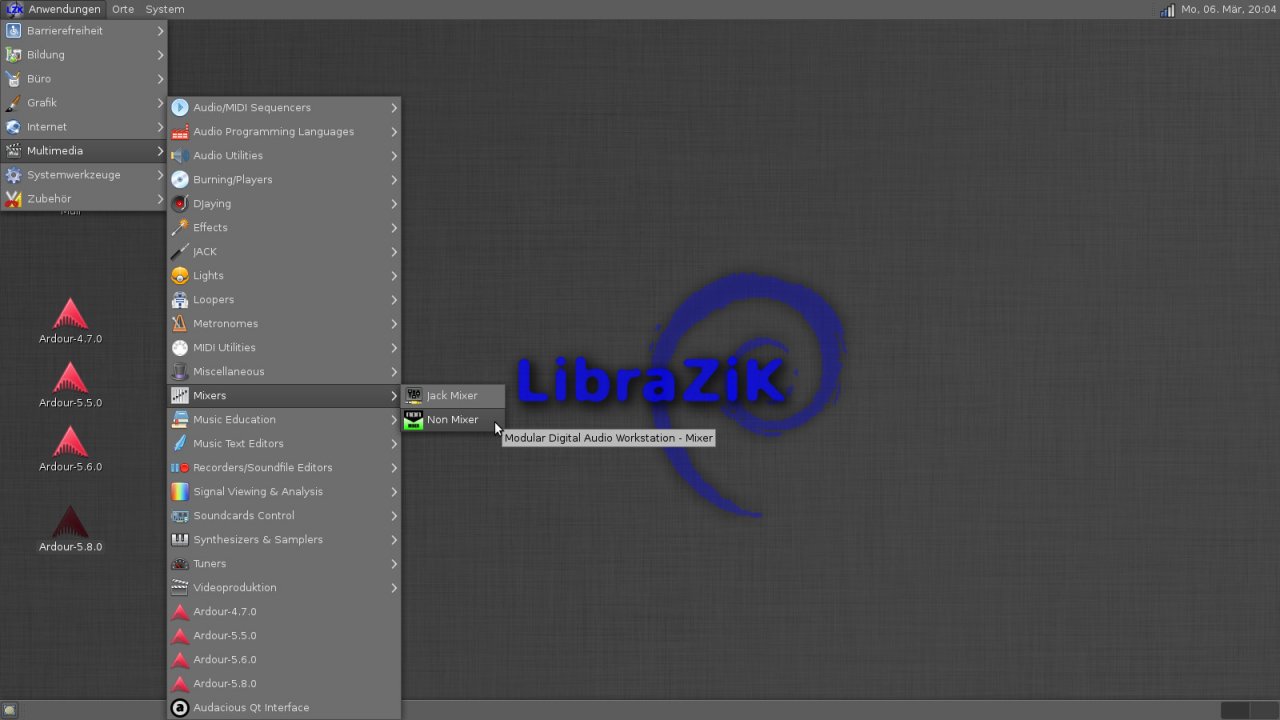Expand the Miscellaneous submenu arrow
Image resolution: width=1280 pixels, height=720 pixels.
tap(394, 372)
